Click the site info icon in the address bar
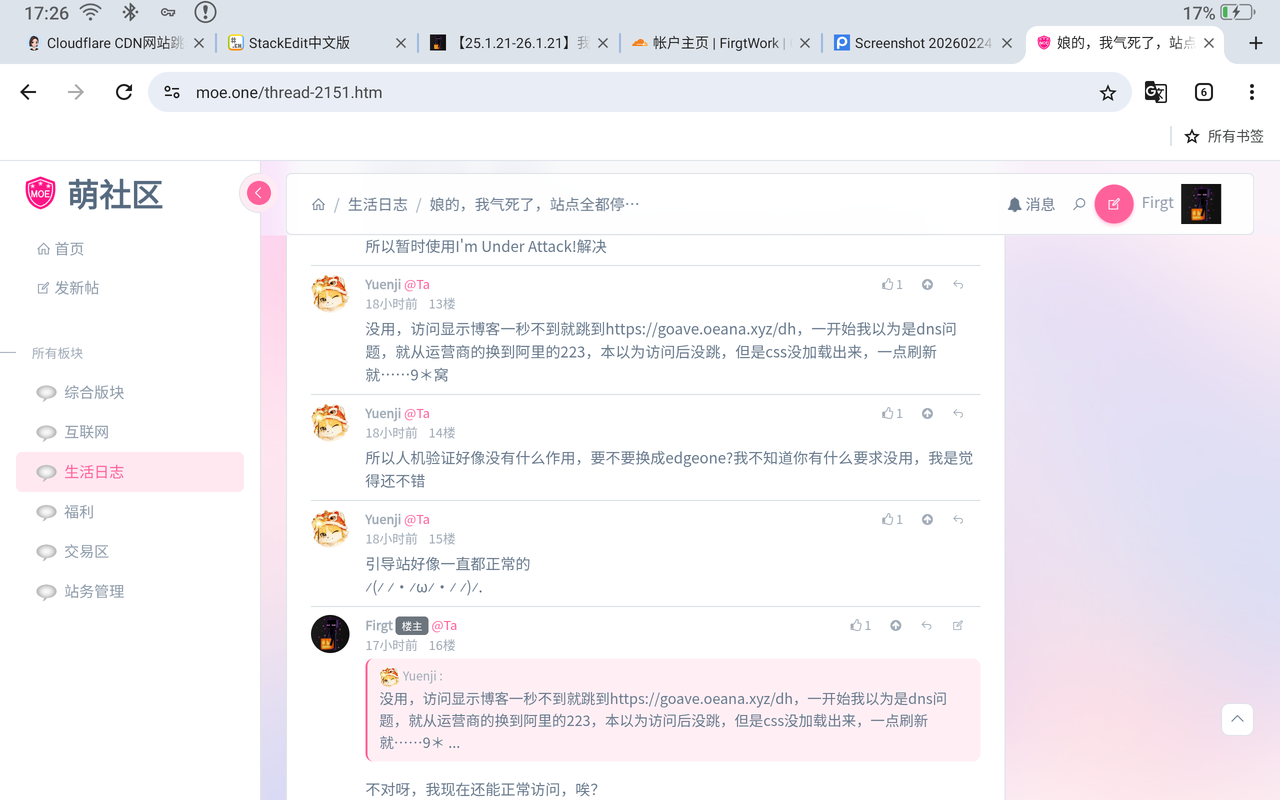Viewport: 1280px width, 800px height. pyautogui.click(x=172, y=92)
